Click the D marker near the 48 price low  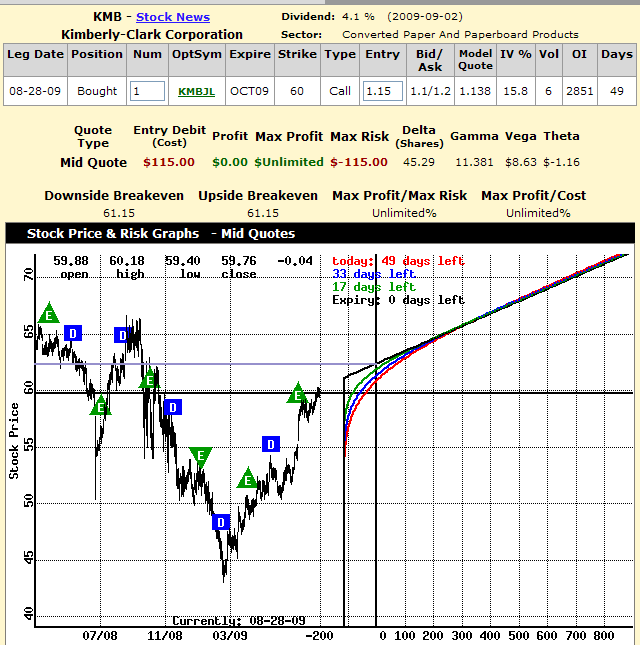[221, 522]
